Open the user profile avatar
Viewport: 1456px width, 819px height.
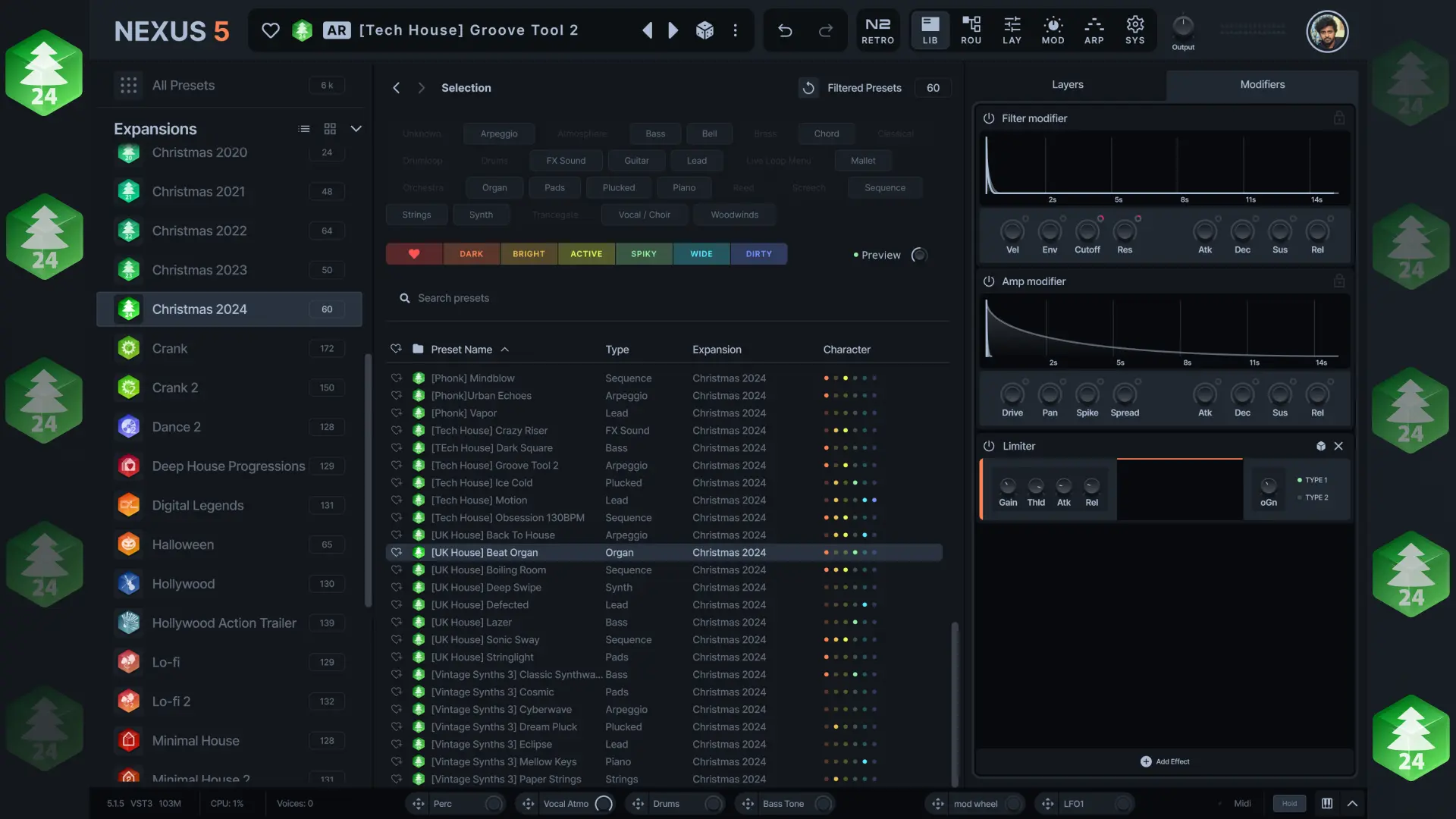[1327, 31]
